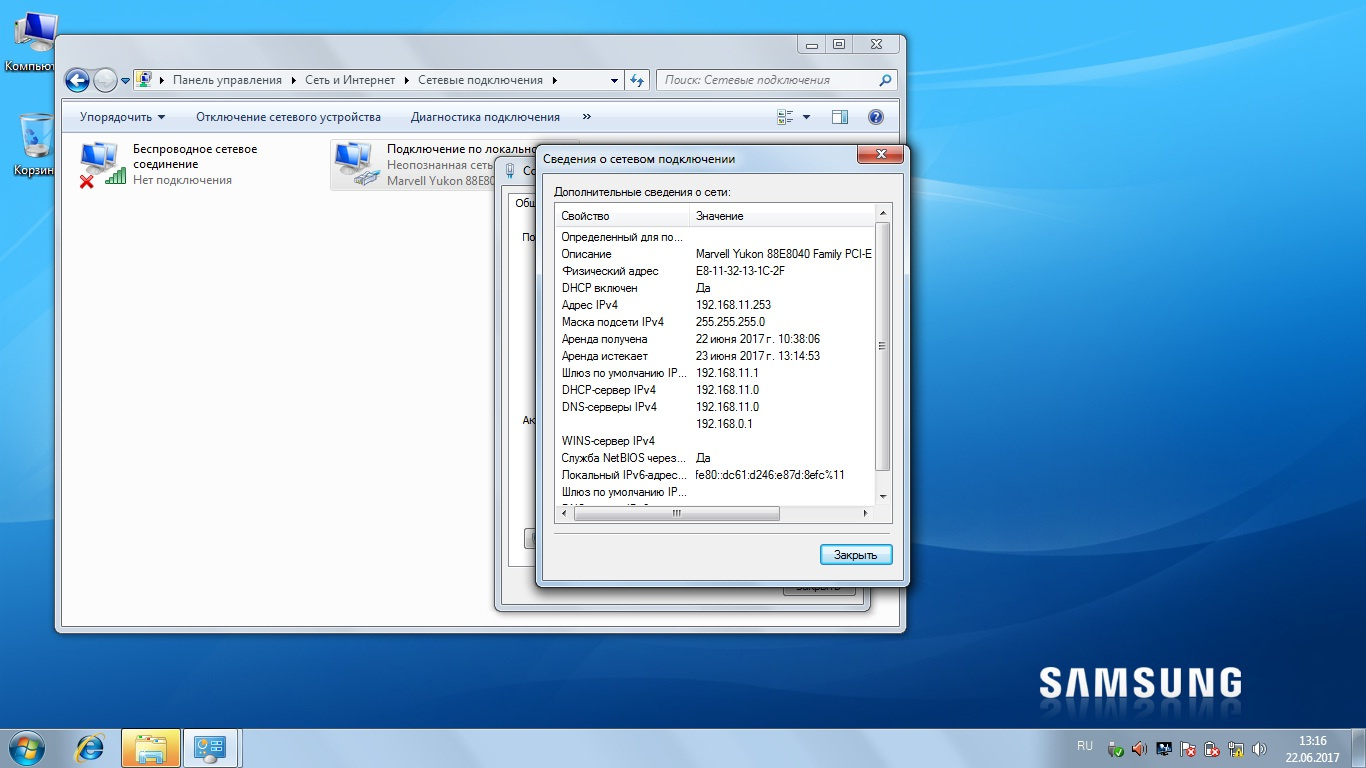
Task: Open the view options dropdown arrow
Action: (806, 117)
